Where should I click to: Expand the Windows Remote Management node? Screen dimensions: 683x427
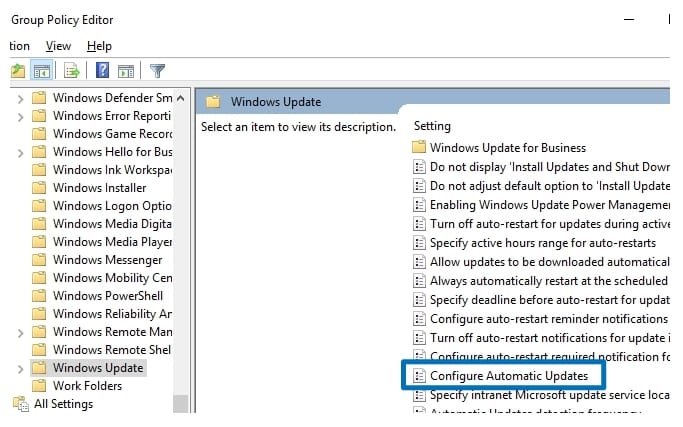pyautogui.click(x=20, y=333)
